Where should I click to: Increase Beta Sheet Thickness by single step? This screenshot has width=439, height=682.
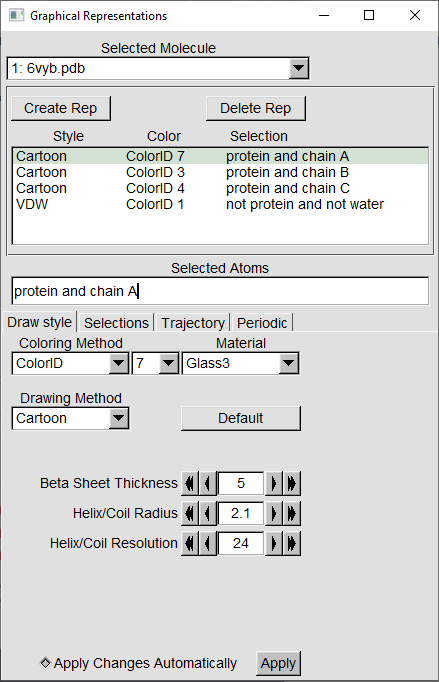(274, 483)
